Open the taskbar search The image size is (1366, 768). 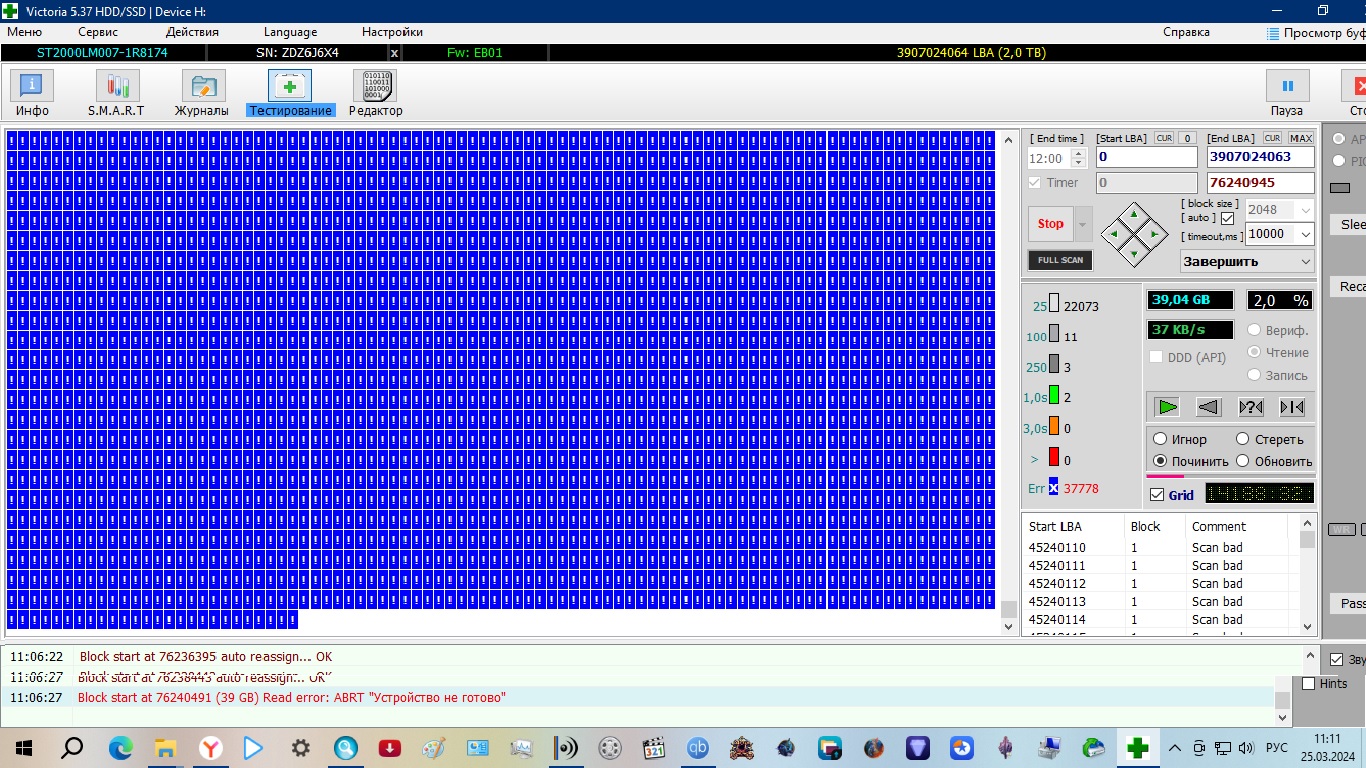(x=72, y=748)
